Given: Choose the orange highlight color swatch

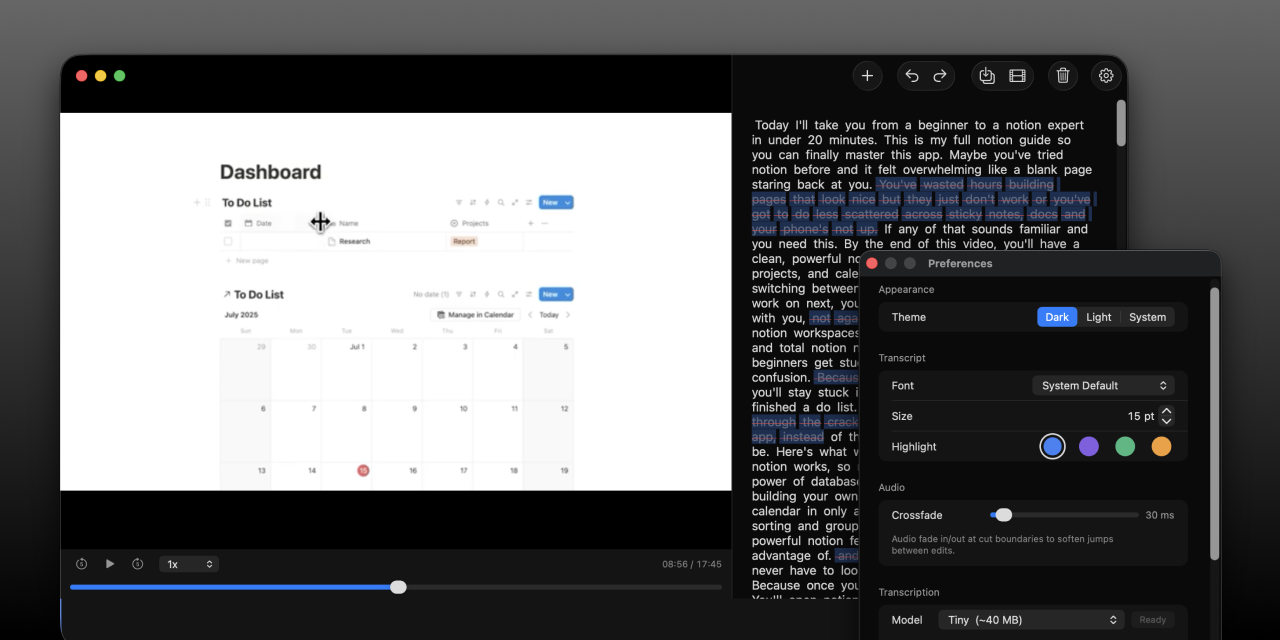Looking at the screenshot, I should pos(1161,447).
